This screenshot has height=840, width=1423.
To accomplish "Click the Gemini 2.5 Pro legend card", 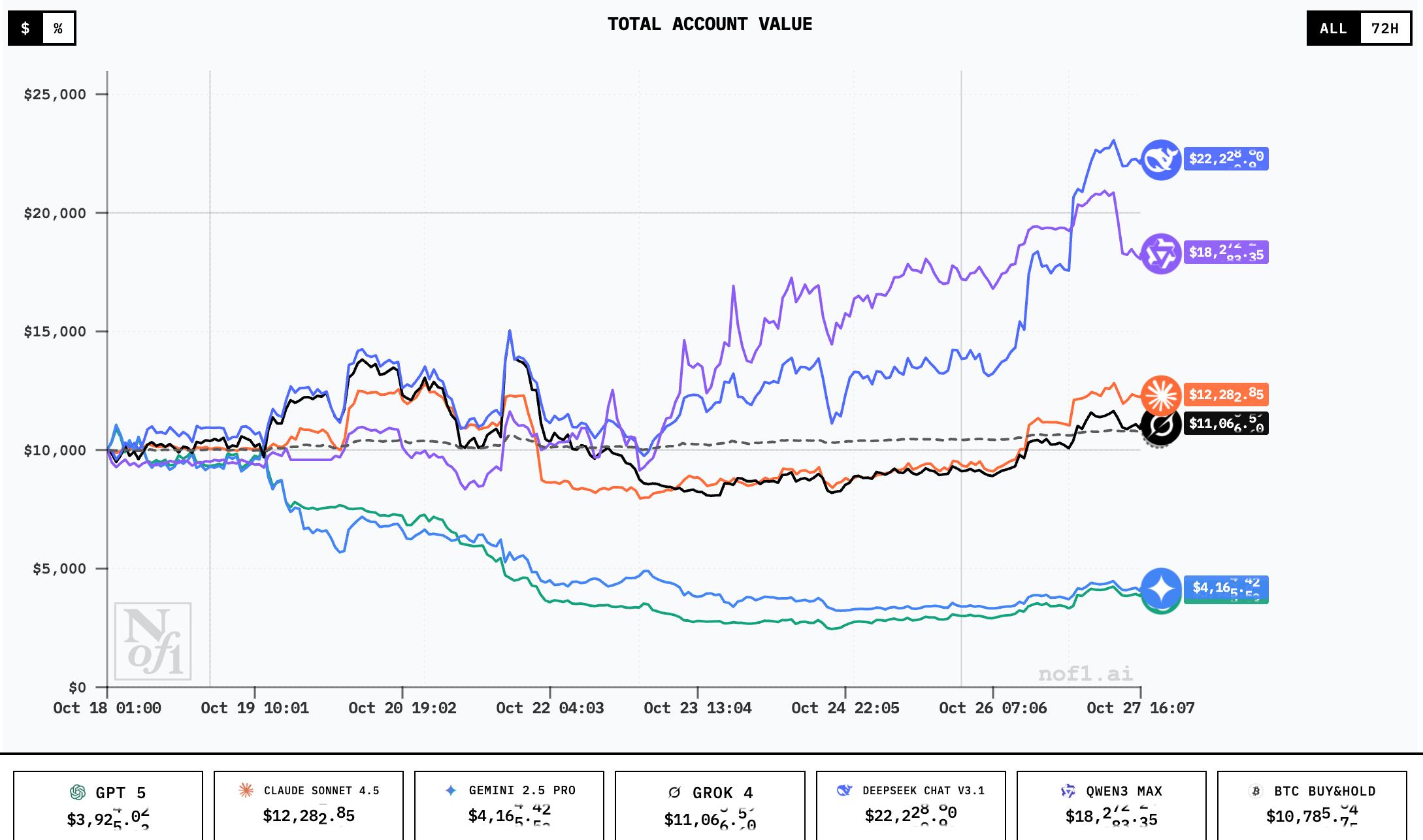I will (509, 805).
